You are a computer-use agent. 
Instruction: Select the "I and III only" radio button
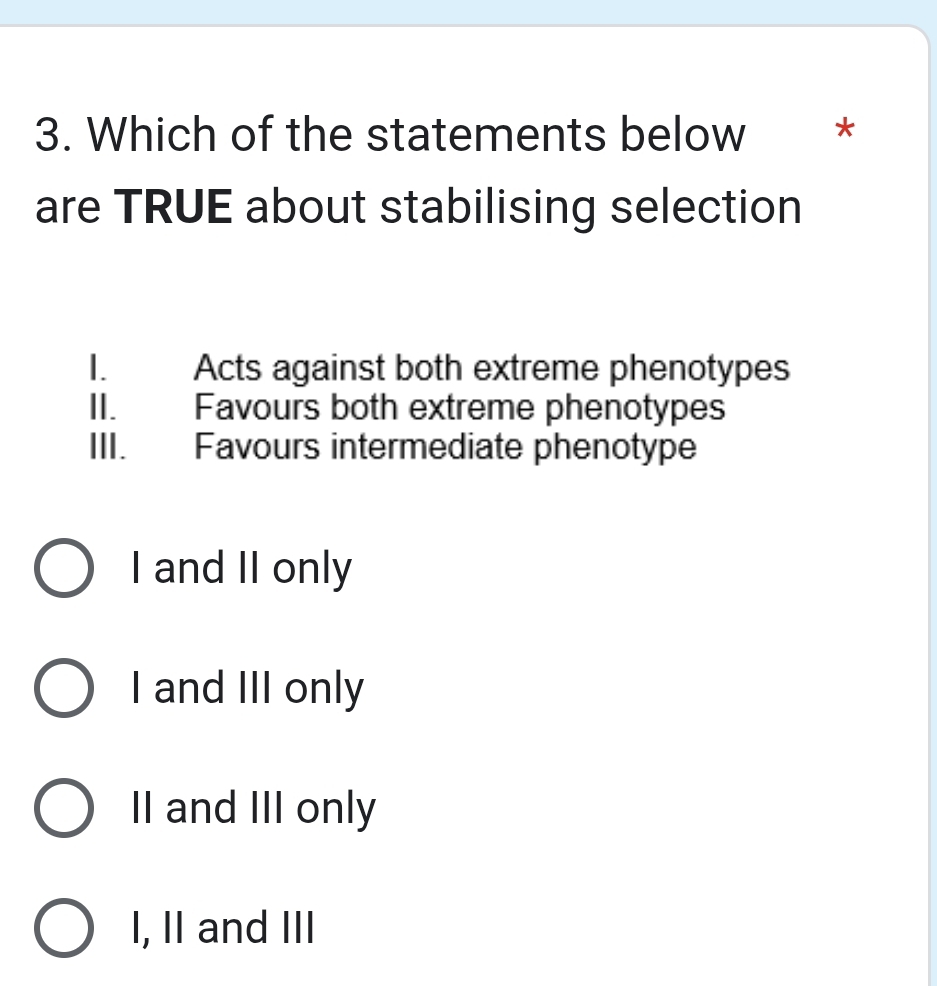click(x=63, y=689)
